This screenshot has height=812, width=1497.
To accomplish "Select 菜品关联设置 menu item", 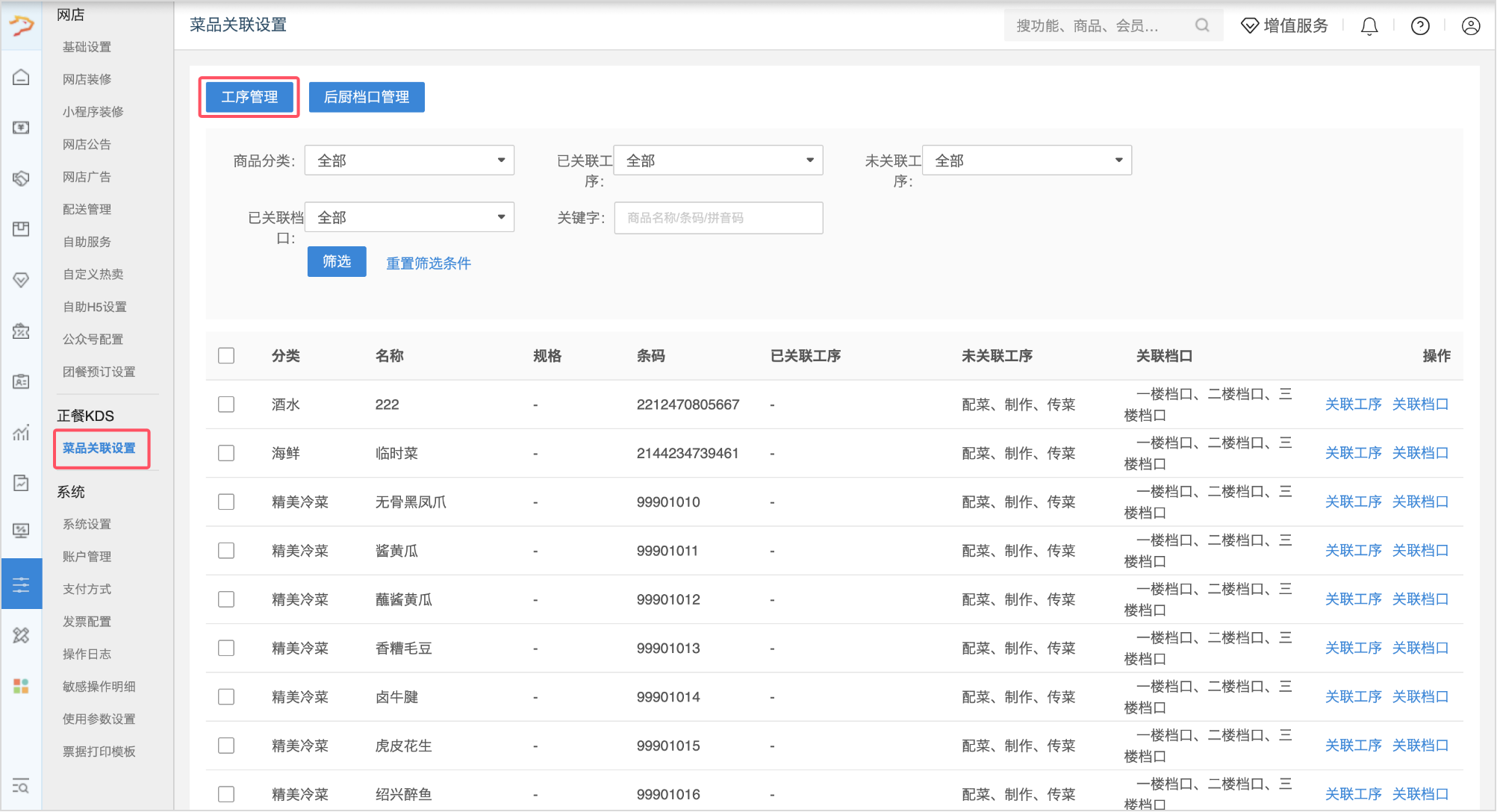I will [x=99, y=448].
